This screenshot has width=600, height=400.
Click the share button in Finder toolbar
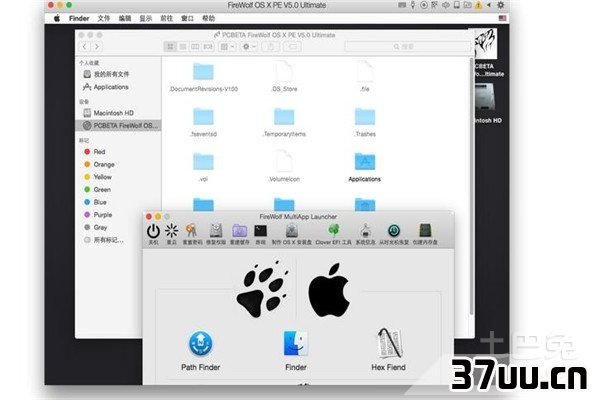271,47
